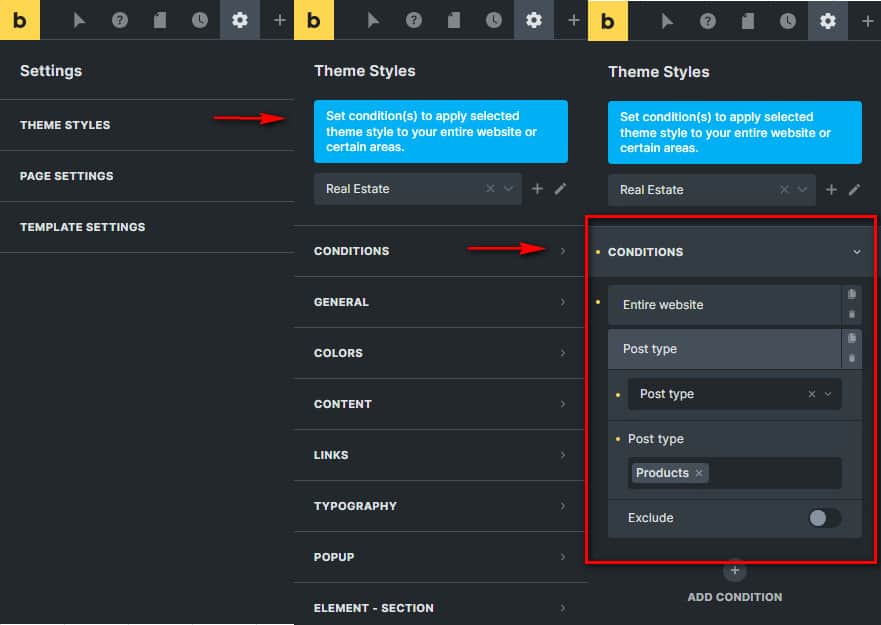Delete the Entire website condition
The image size is (881, 625).
[851, 314]
